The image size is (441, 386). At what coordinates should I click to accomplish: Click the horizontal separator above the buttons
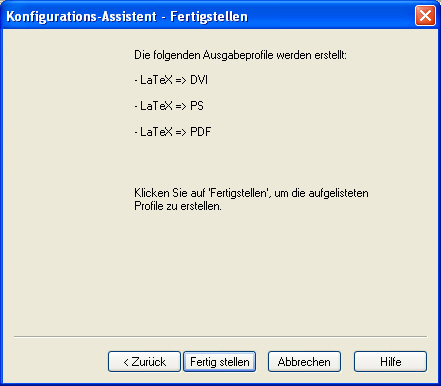[x=220, y=337]
